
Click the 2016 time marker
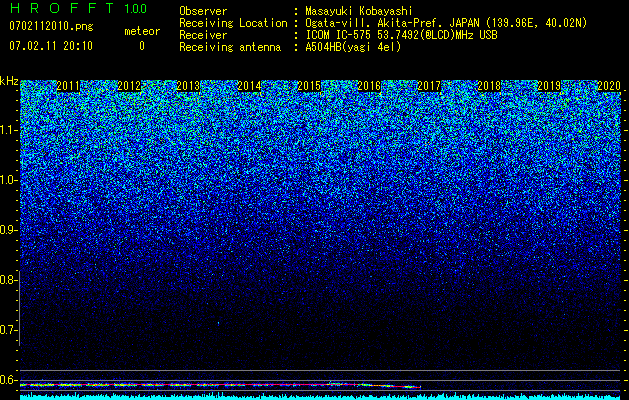tap(369, 86)
